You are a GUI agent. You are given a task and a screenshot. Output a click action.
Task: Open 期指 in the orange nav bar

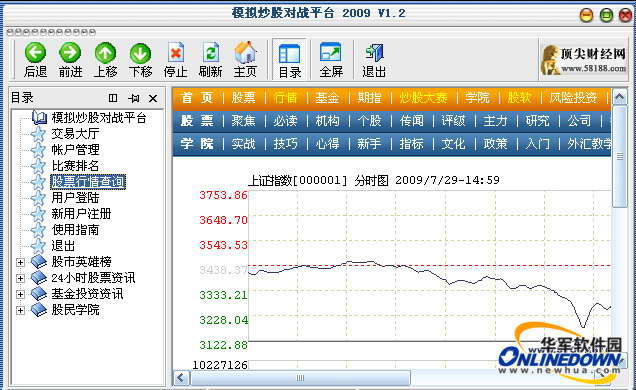coord(369,98)
